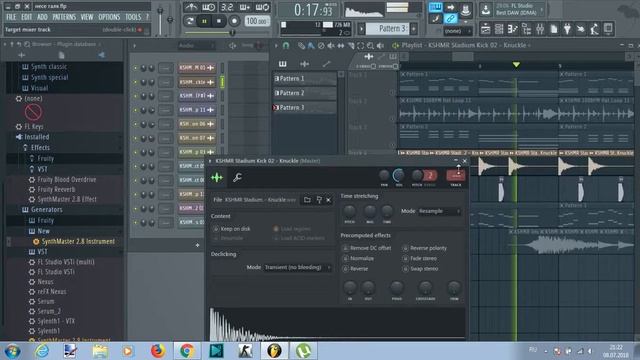Open the ADD menu
This screenshot has width=640, height=360.
pos(42,17)
